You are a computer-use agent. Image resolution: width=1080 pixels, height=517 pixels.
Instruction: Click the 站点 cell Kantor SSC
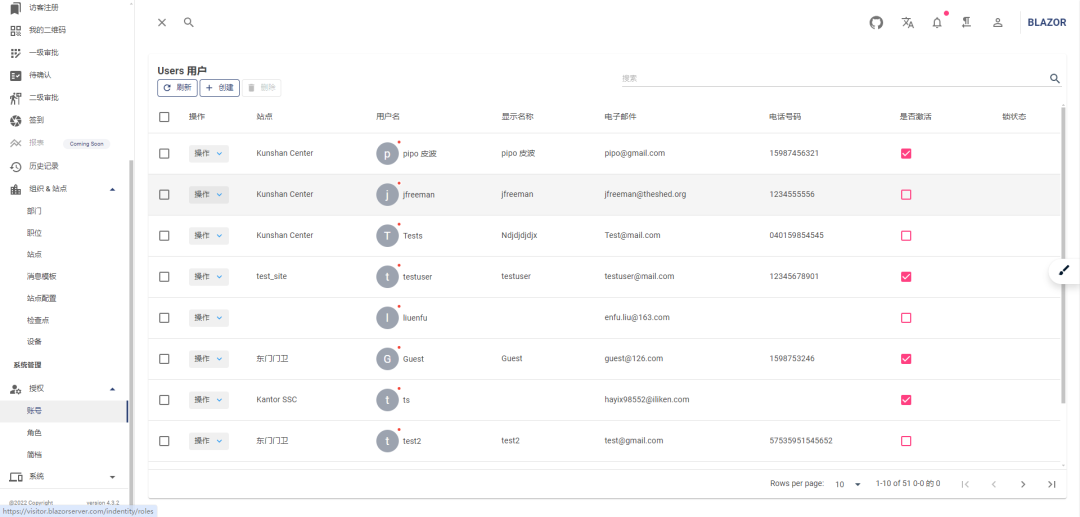pos(276,400)
